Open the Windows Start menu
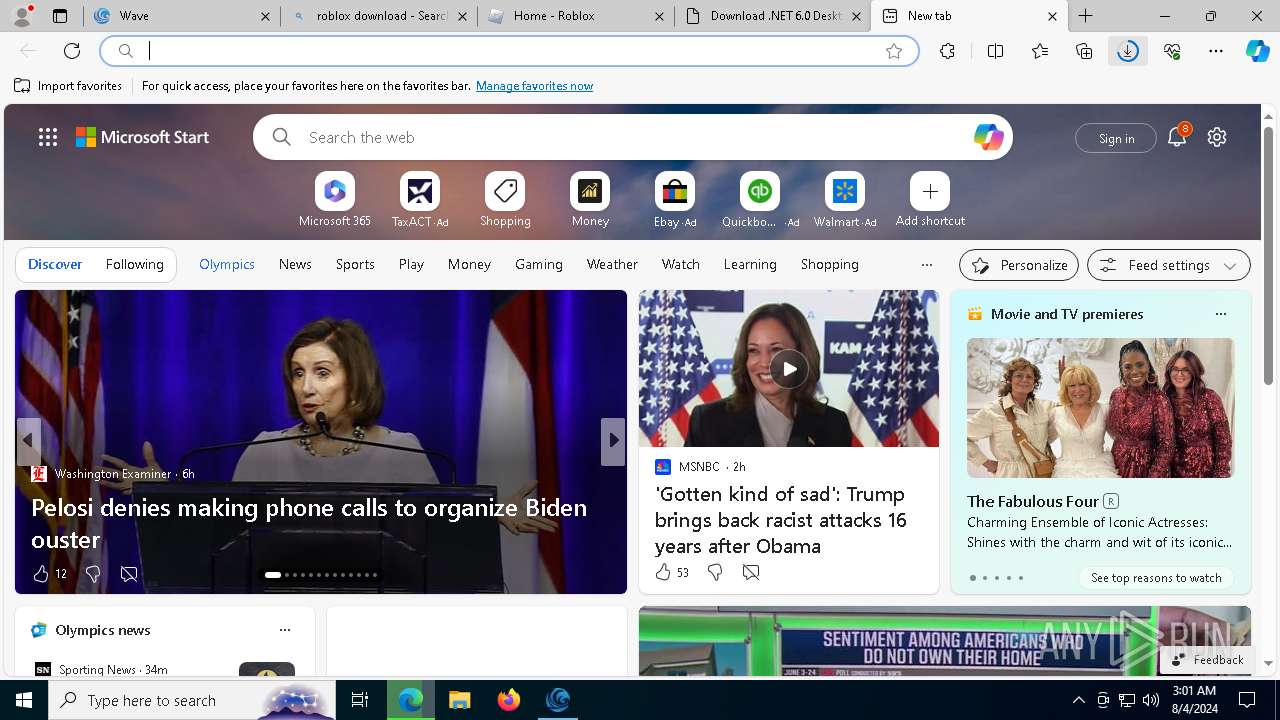The image size is (1280, 720). pyautogui.click(x=24, y=700)
